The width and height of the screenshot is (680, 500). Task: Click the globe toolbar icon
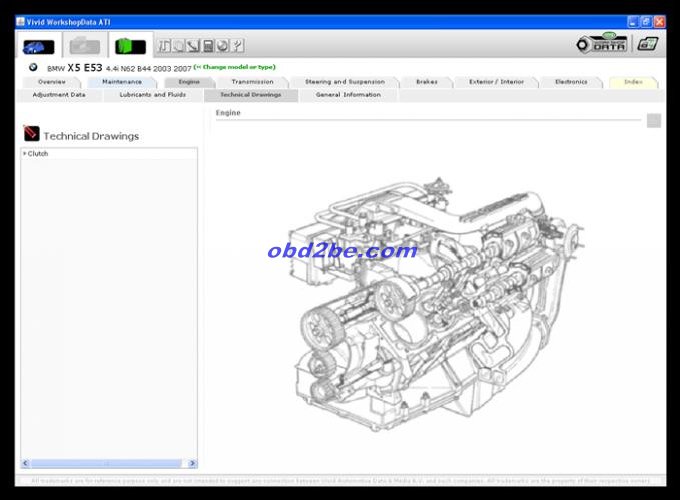tap(223, 46)
